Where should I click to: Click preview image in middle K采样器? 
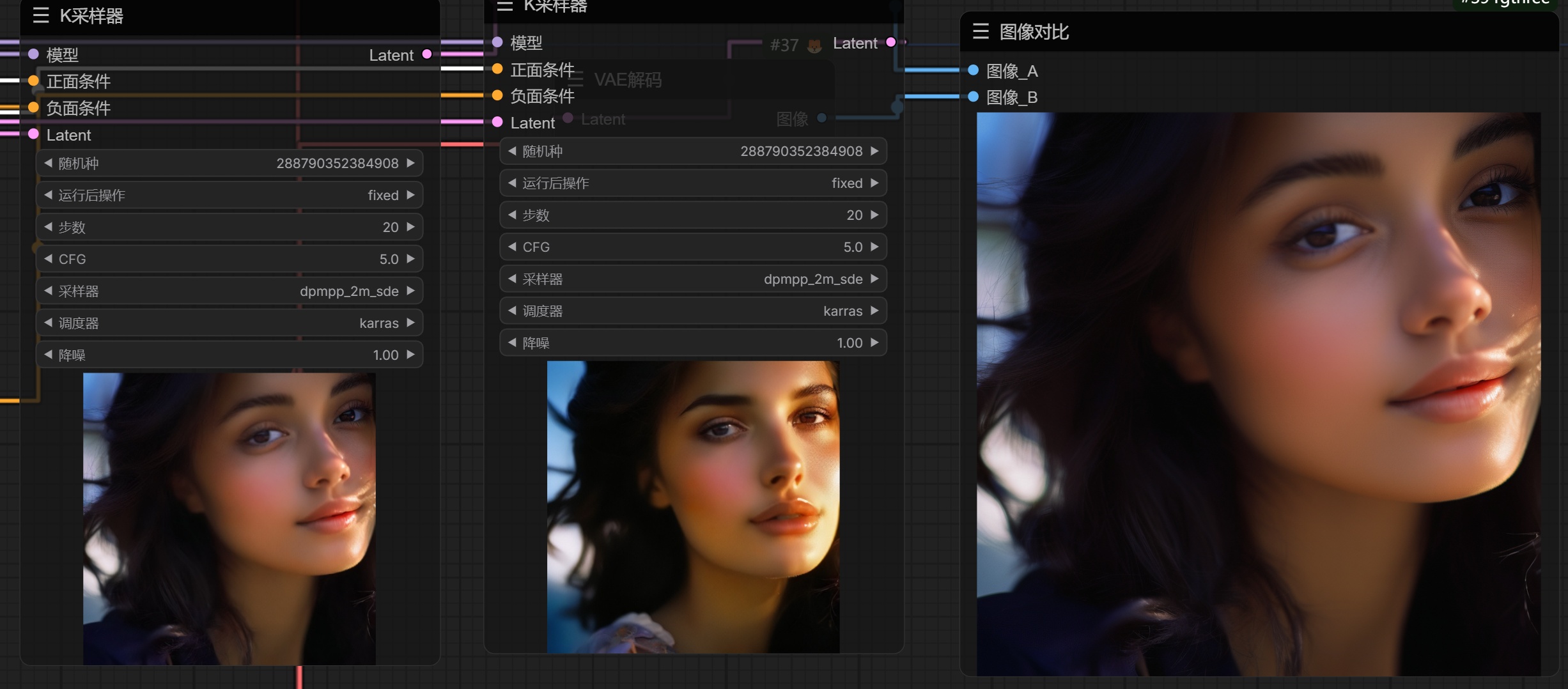tap(693, 507)
